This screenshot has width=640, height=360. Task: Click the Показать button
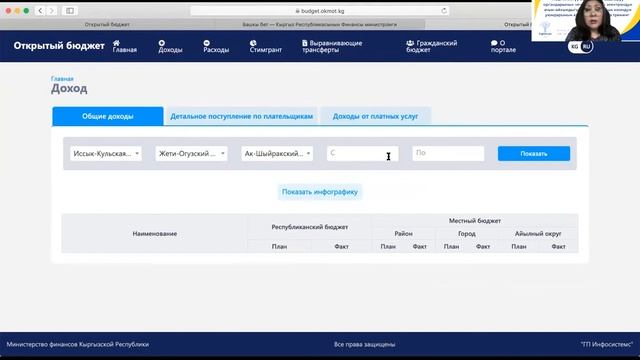(x=534, y=153)
